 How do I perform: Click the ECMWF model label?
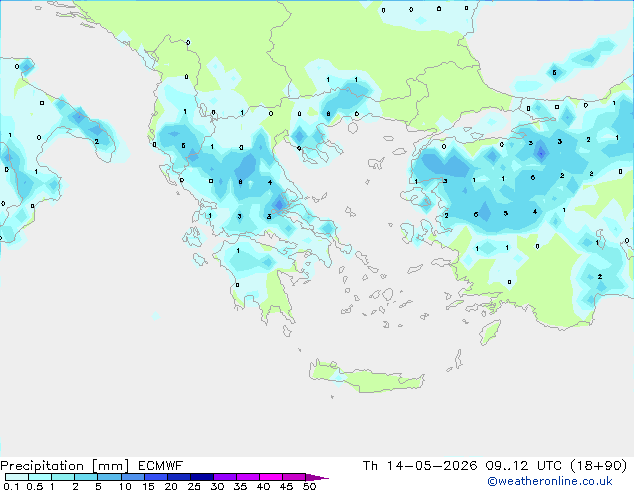[161, 466]
